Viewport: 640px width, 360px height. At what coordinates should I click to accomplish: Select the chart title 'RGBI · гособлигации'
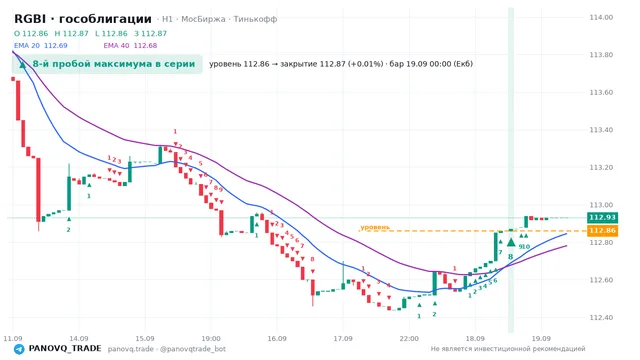[x=83, y=19]
